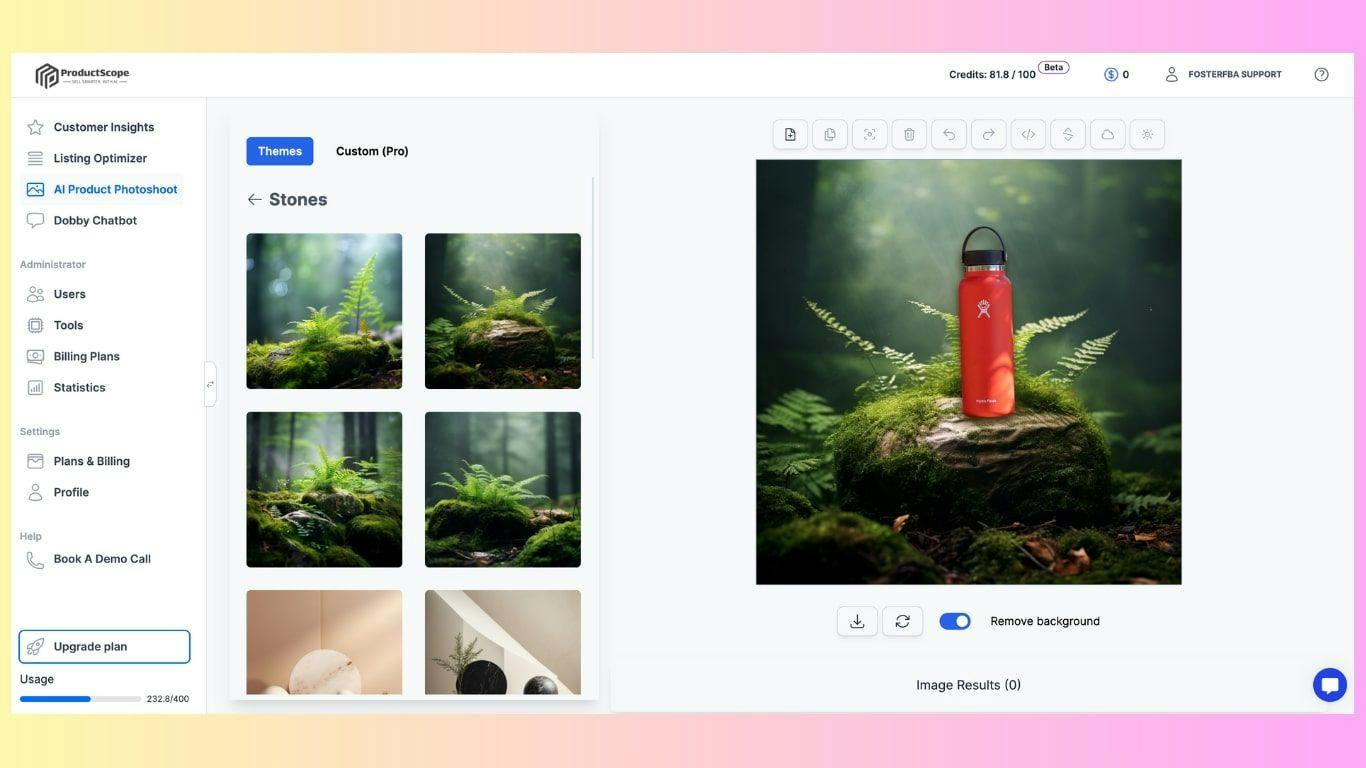This screenshot has height=768, width=1366.
Task: Toggle the Remove background switch
Action: pyautogui.click(x=955, y=621)
